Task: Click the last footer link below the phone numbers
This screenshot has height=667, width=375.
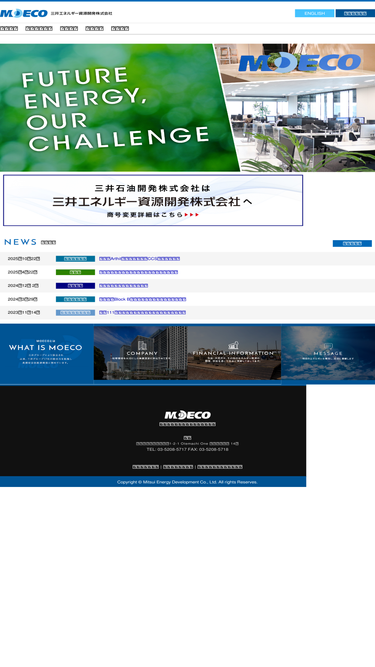Action: [220, 467]
